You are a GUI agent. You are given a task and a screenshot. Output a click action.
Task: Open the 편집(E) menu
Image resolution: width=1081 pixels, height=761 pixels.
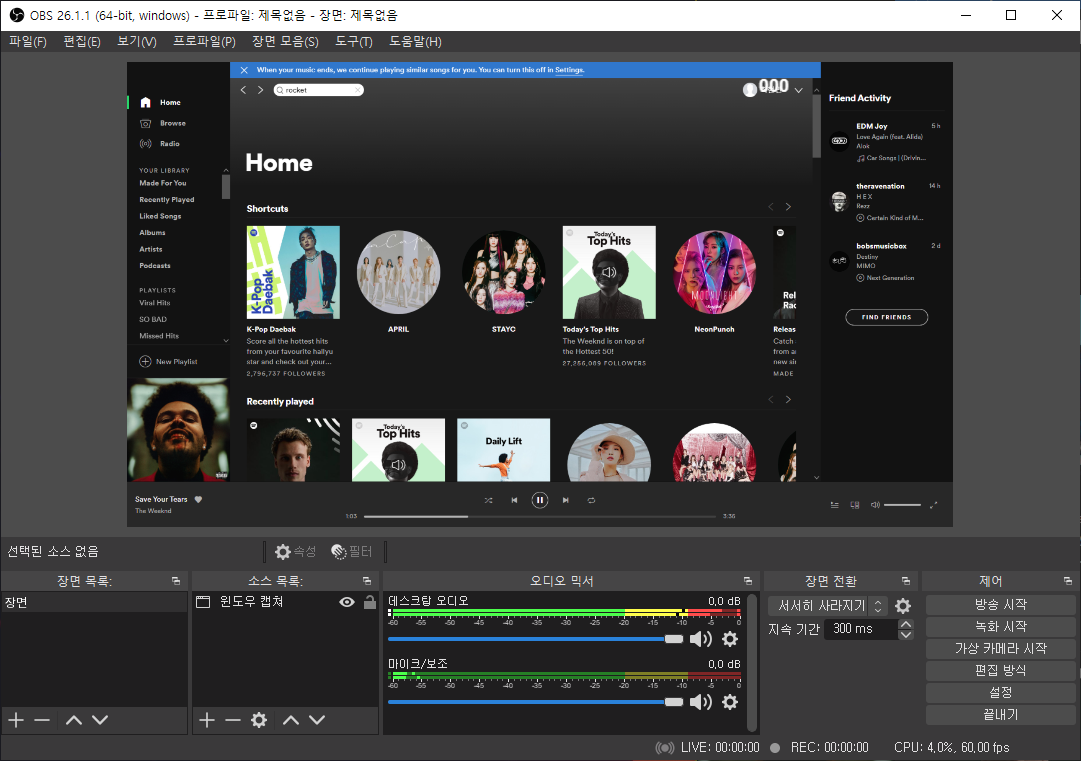tap(81, 41)
